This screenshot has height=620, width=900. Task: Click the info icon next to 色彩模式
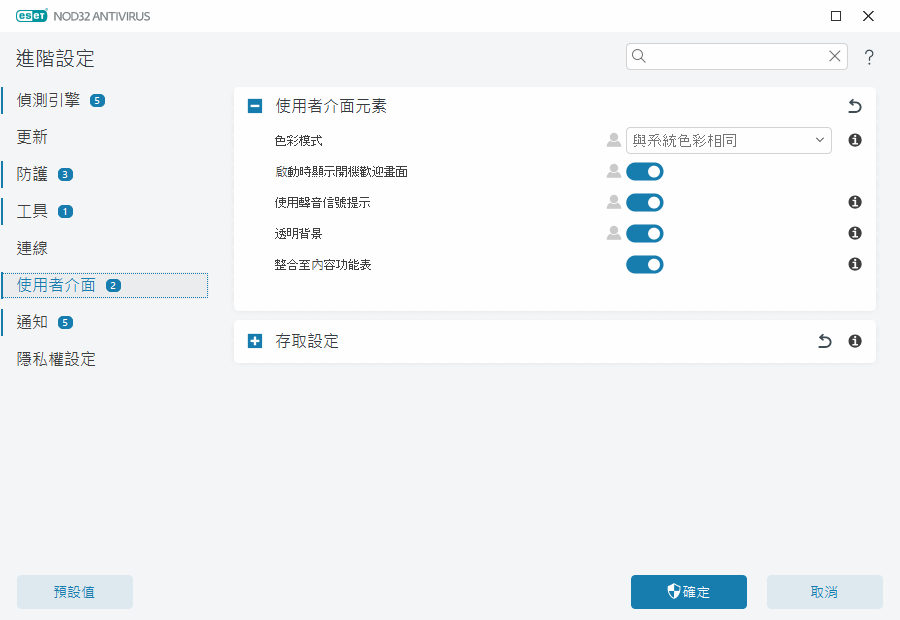coord(854,140)
